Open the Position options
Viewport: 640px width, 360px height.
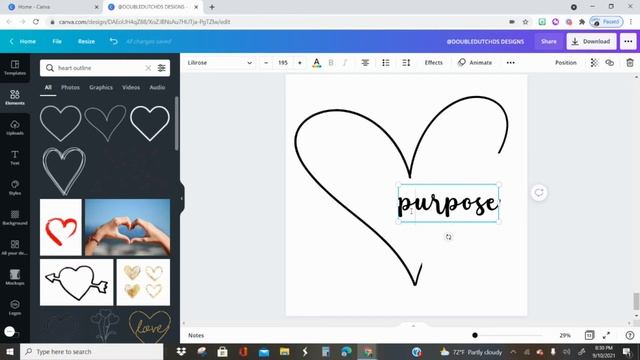(x=566, y=63)
